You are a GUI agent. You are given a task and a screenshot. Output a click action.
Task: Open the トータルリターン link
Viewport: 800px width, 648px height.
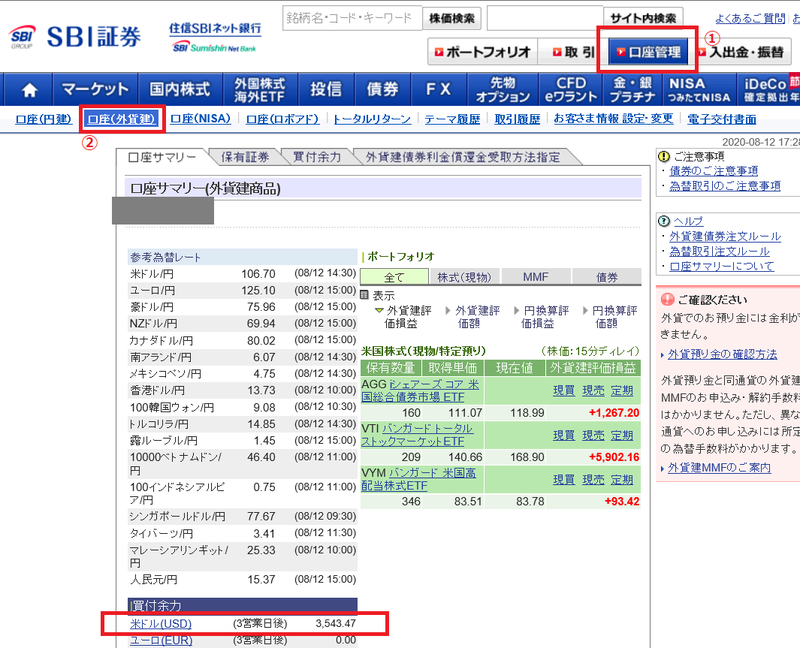pyautogui.click(x=372, y=119)
